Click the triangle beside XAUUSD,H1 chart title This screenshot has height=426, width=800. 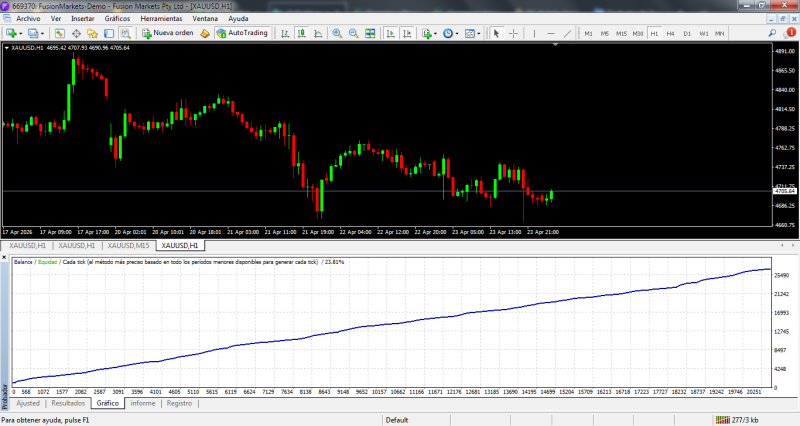[x=7, y=48]
